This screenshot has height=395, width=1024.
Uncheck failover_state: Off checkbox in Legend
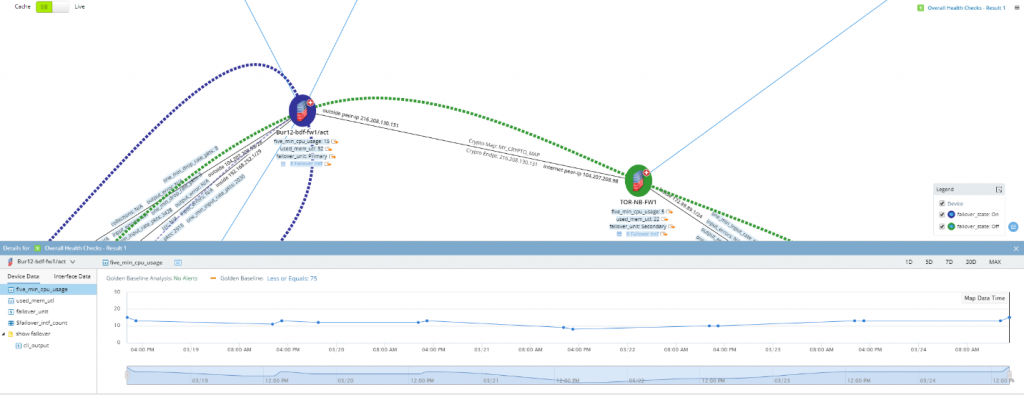[941, 226]
